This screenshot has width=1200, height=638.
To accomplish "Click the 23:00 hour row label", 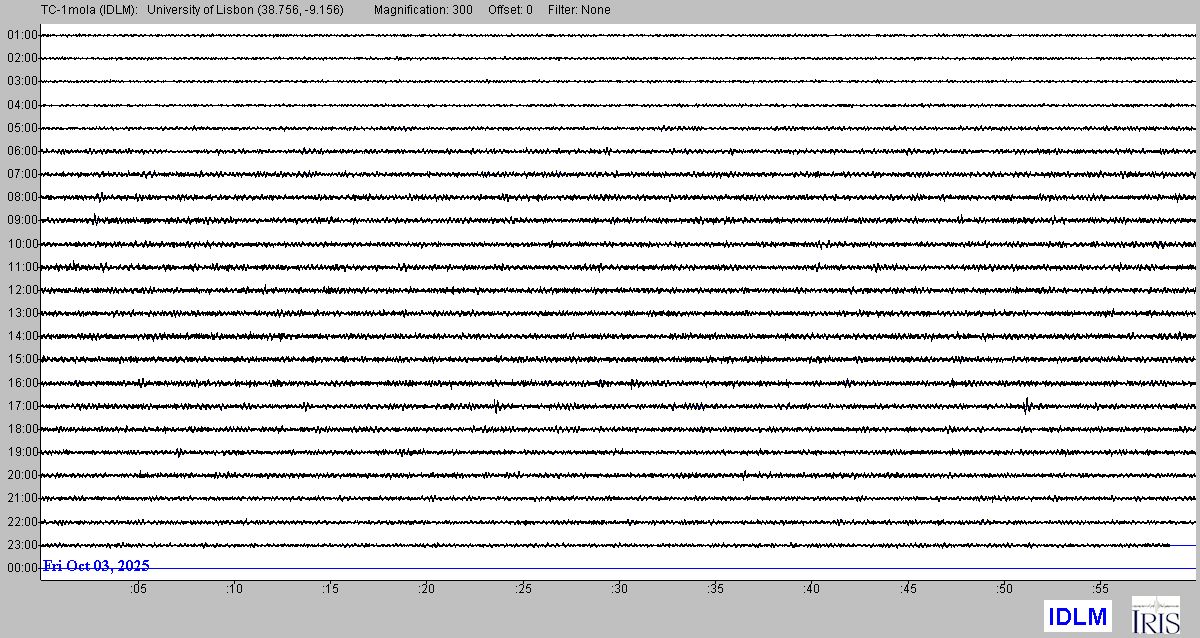I will (x=22, y=545).
